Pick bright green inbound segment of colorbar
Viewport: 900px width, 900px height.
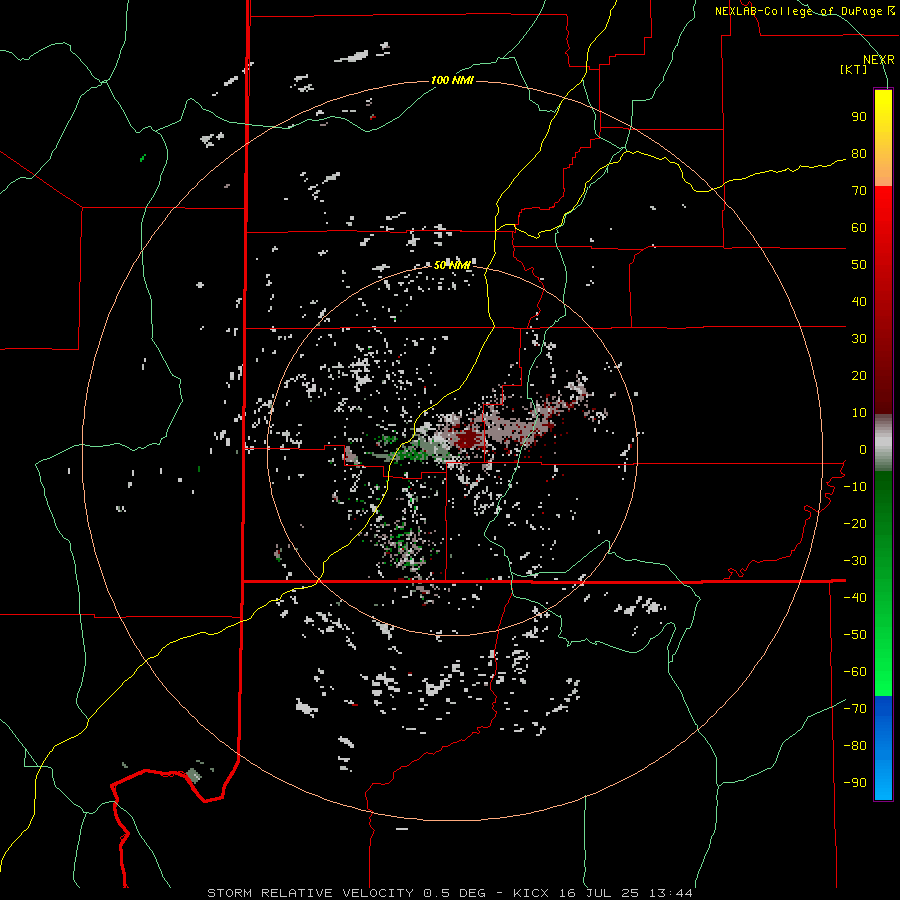click(x=883, y=660)
